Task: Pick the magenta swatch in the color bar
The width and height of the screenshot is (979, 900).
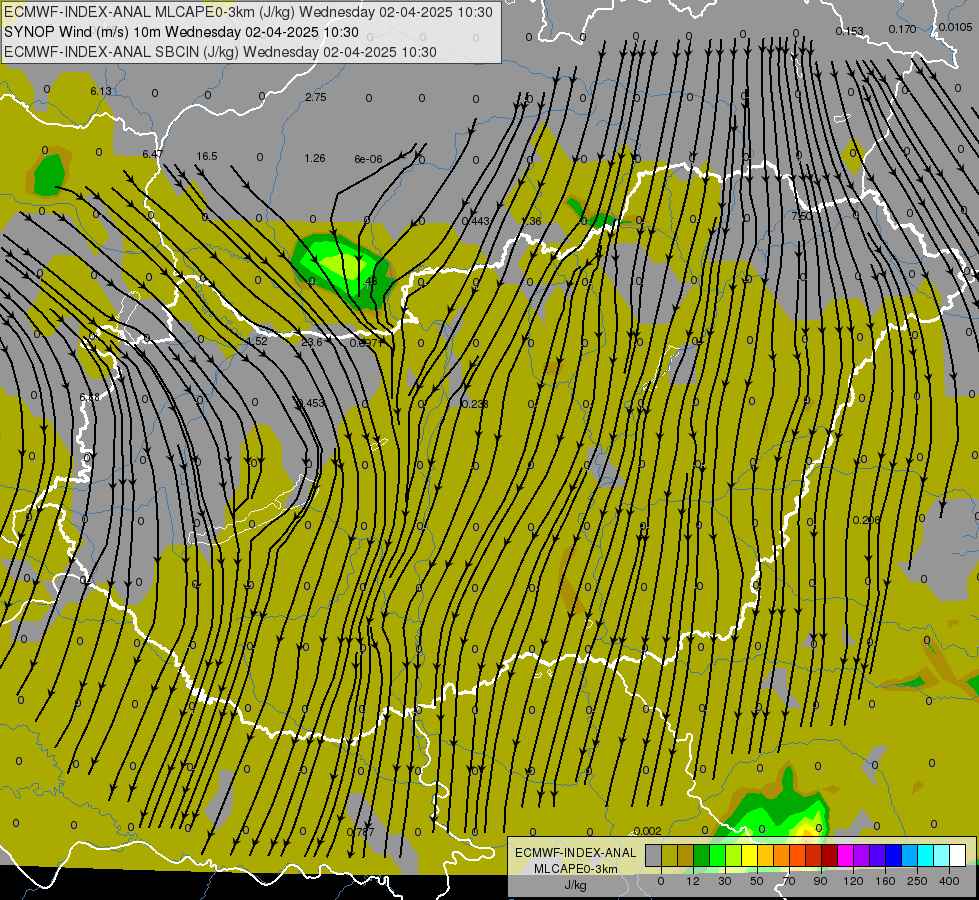Action: 846,855
